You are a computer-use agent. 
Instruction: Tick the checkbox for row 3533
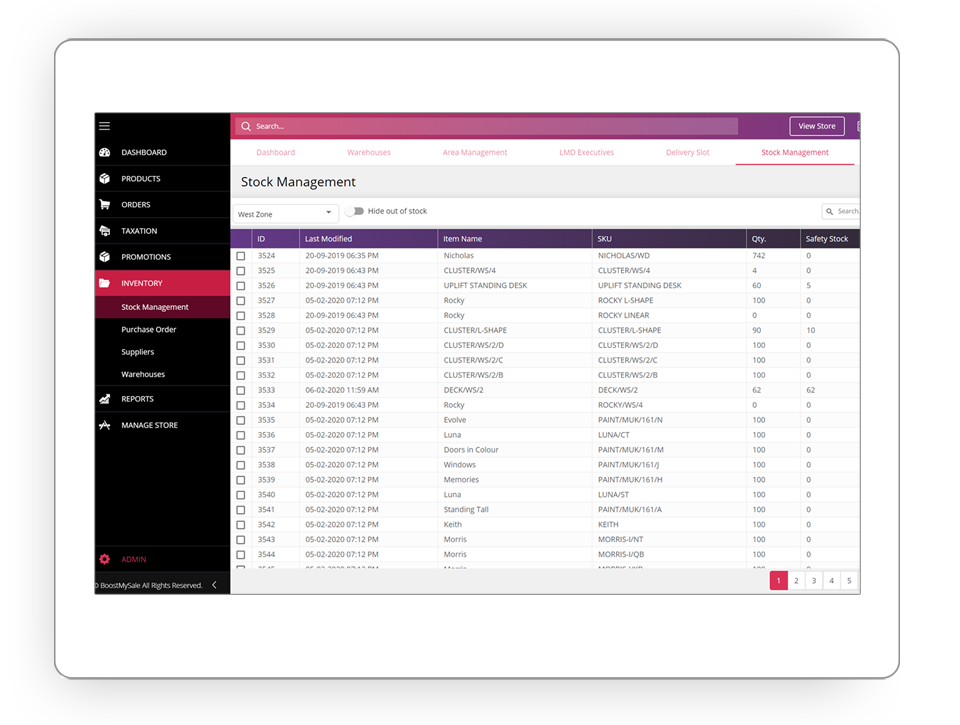click(x=241, y=391)
